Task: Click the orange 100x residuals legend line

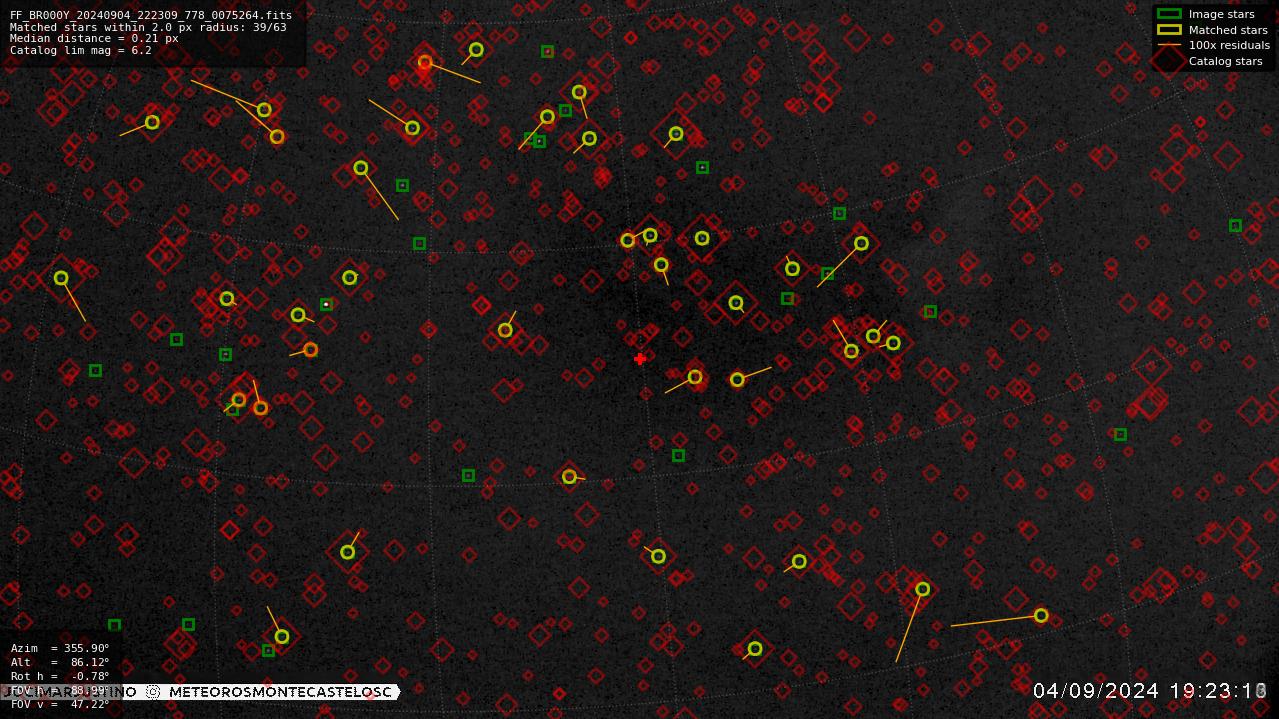Action: pyautogui.click(x=1169, y=45)
